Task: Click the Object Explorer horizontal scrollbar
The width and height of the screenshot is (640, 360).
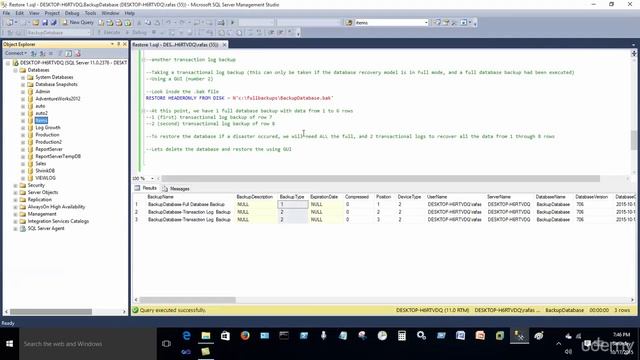Action: tap(51, 311)
